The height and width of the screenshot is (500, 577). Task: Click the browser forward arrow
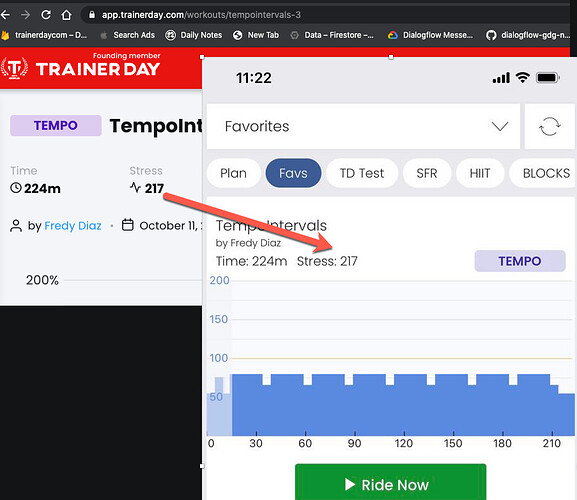(25, 15)
